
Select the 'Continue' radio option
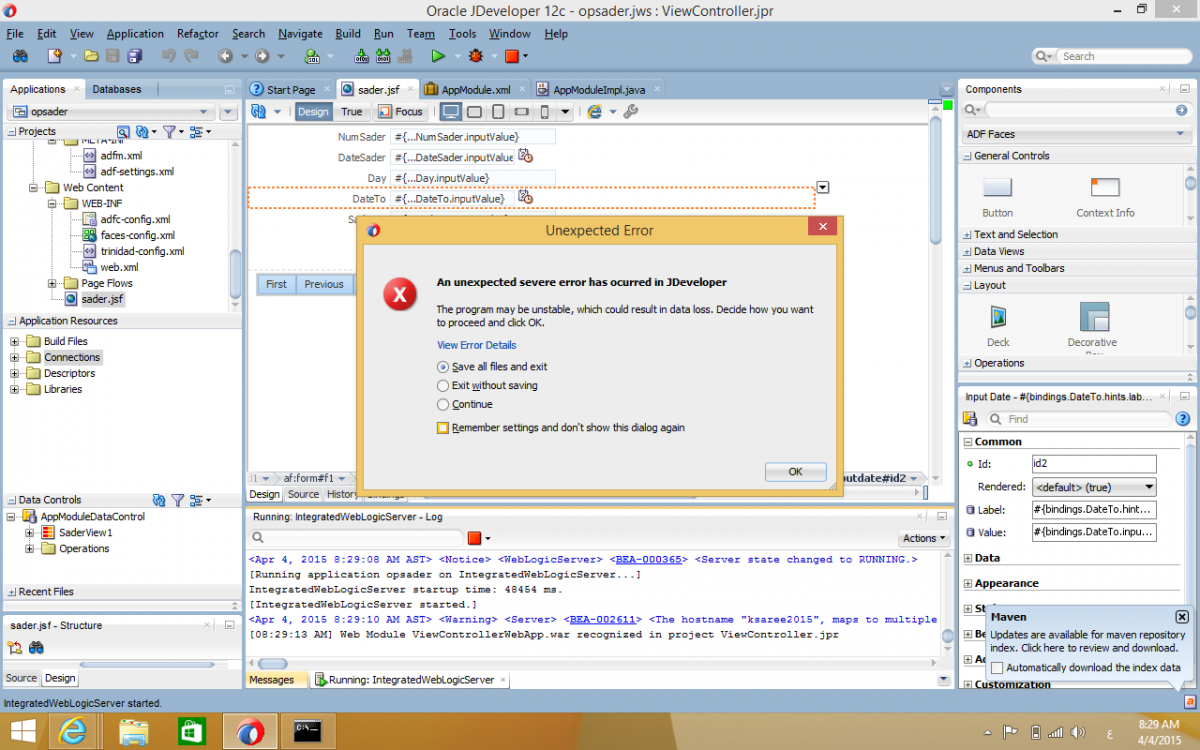[x=443, y=404]
